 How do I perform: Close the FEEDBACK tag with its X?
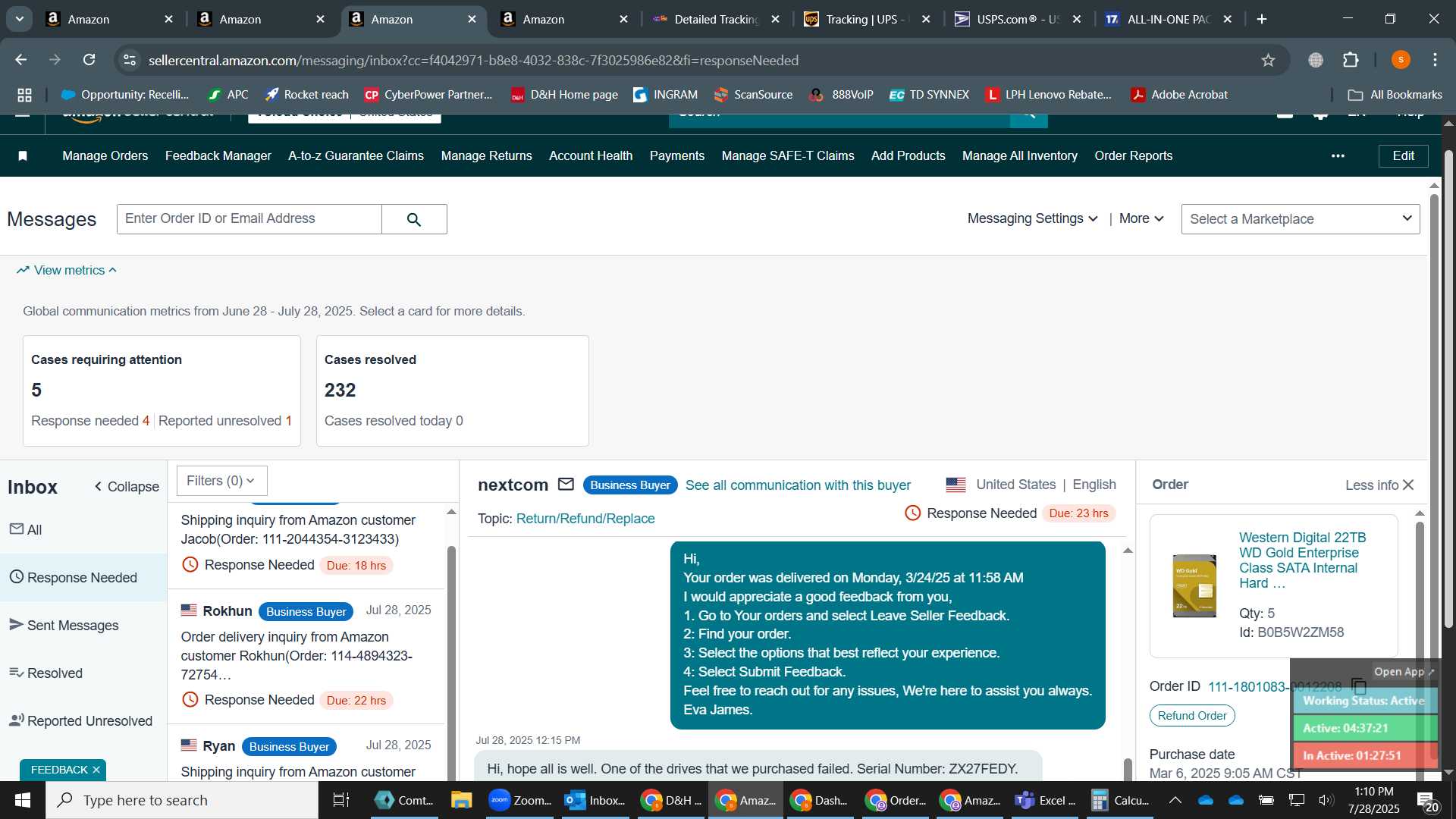96,770
